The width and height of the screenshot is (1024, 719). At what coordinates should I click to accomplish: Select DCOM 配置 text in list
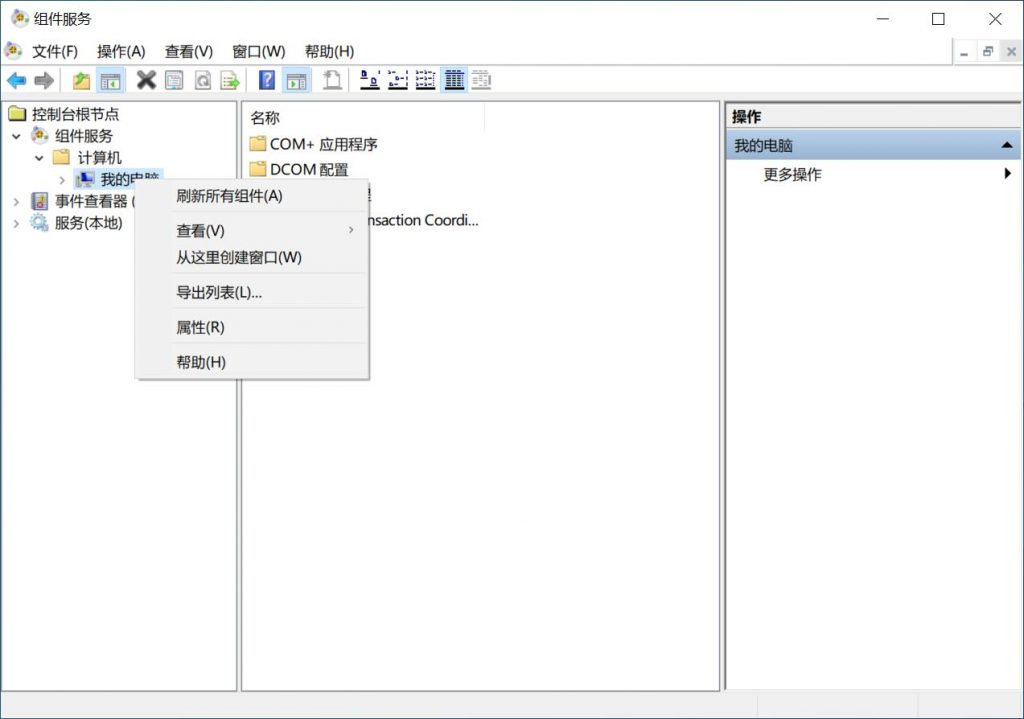[x=309, y=169]
